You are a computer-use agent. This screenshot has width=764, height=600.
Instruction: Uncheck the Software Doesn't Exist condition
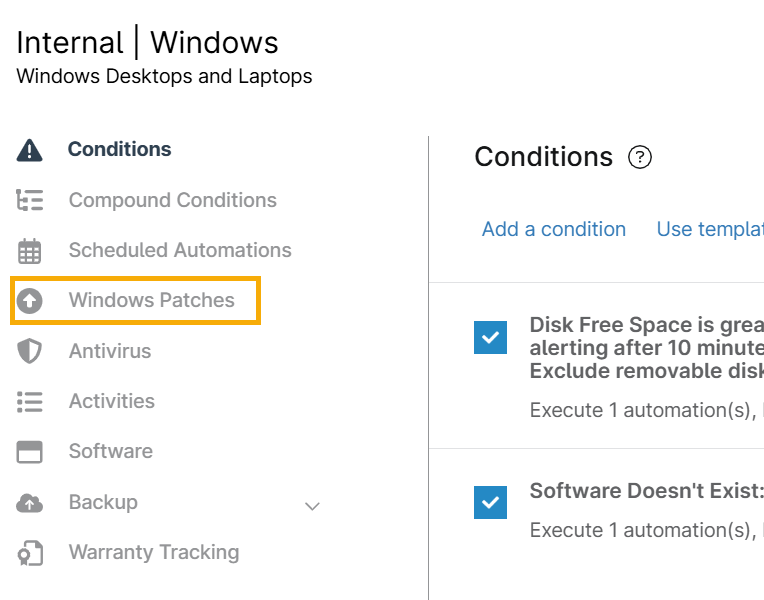coord(490,502)
